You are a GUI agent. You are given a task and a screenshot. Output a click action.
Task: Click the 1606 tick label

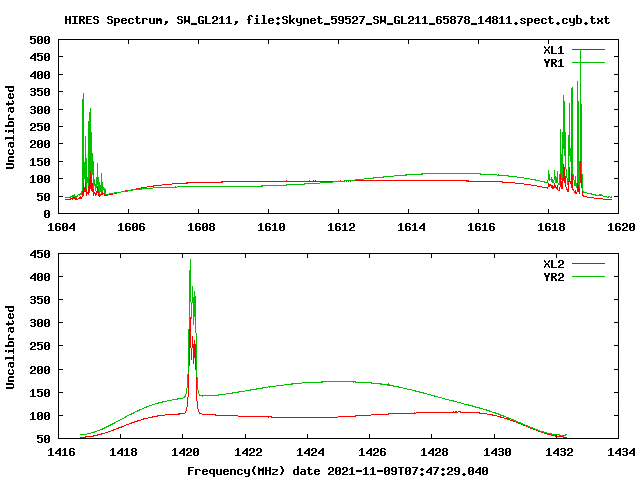[131, 227]
